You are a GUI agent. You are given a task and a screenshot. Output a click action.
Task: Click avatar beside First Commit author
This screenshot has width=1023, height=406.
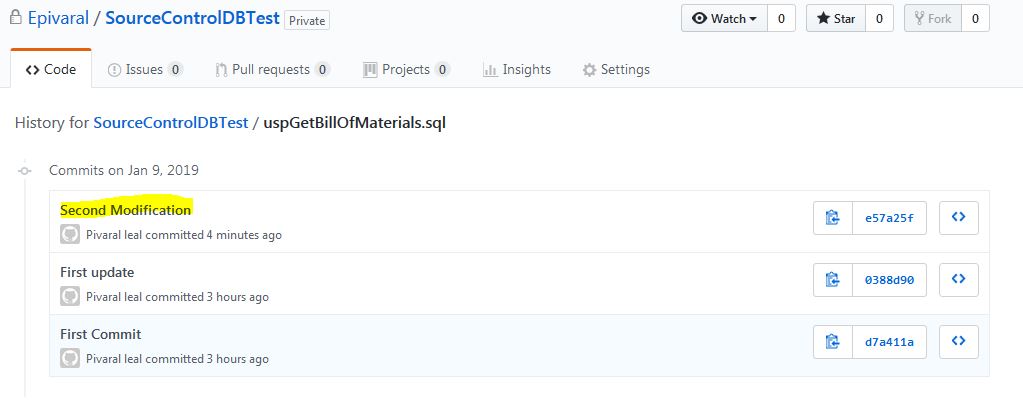pyautogui.click(x=70, y=358)
